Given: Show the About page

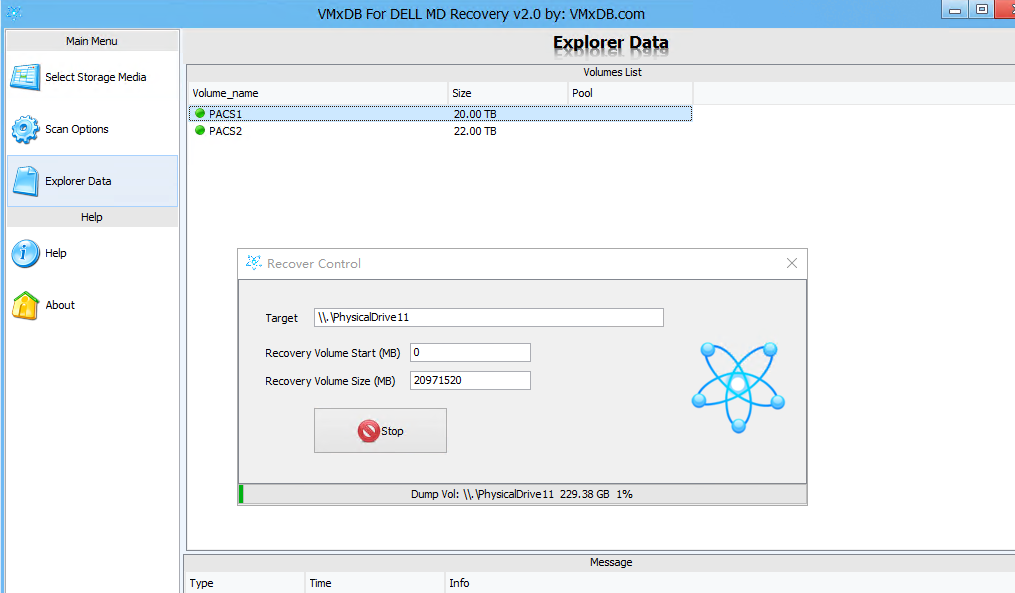Looking at the screenshot, I should (x=93, y=306).
